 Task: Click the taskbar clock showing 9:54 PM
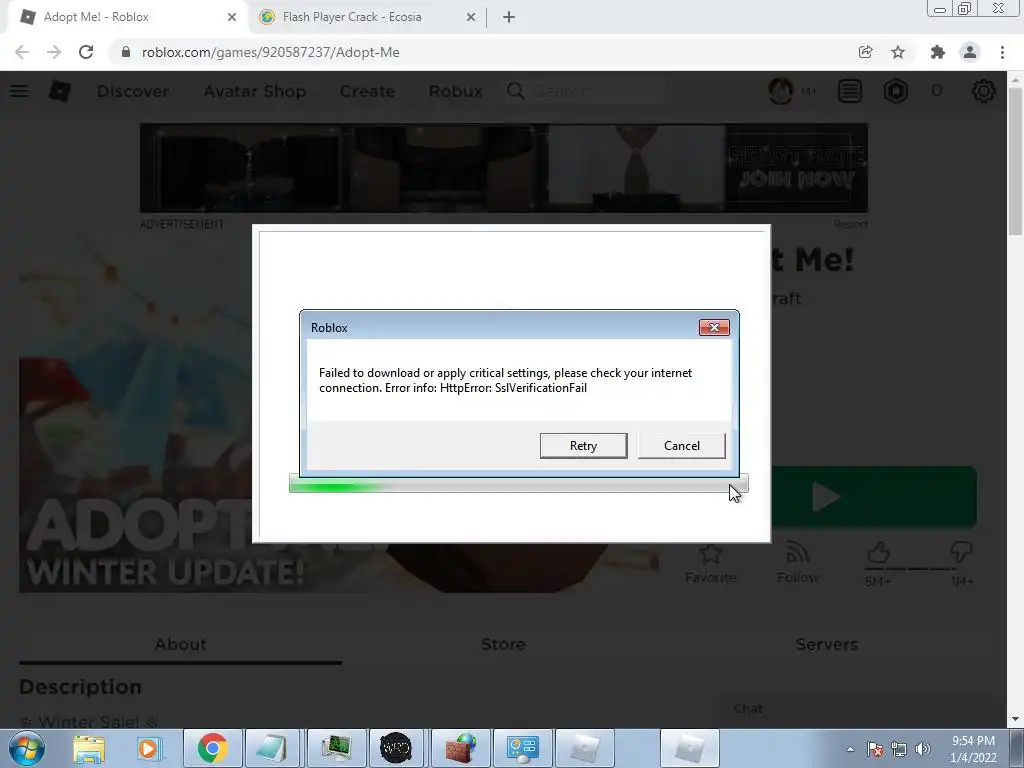(973, 749)
